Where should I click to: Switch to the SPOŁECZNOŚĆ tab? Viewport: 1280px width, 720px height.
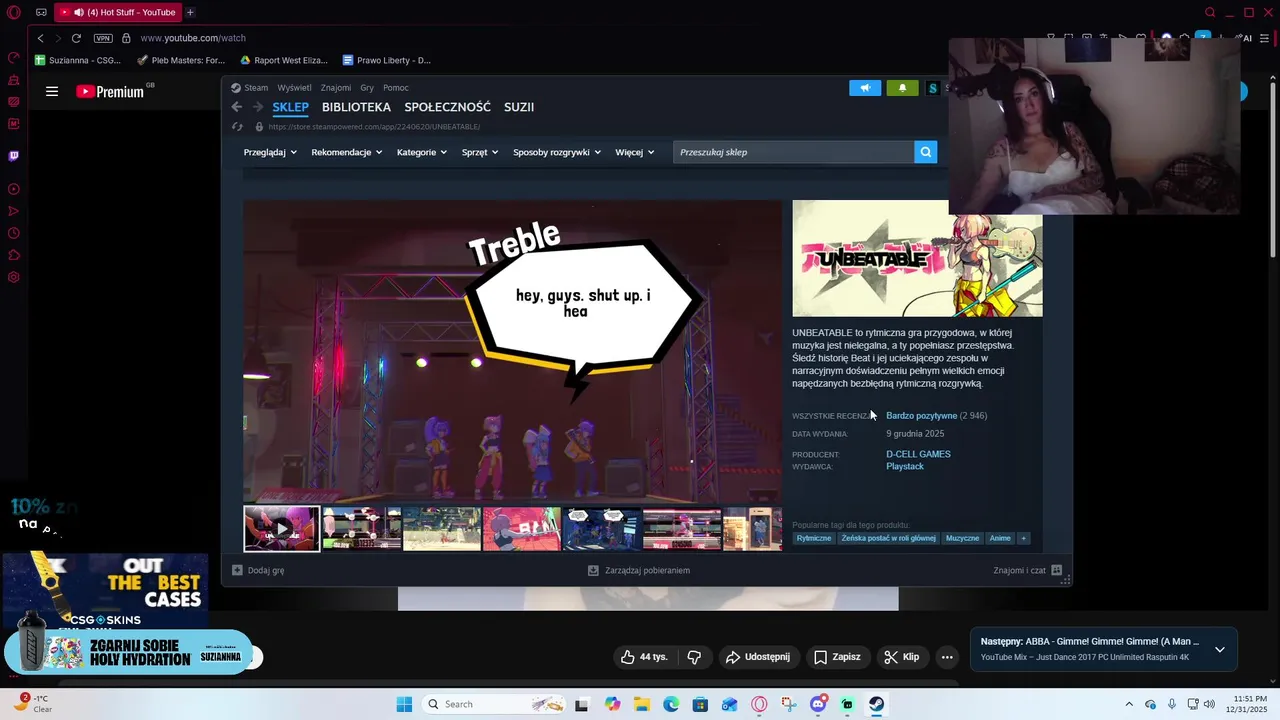click(447, 107)
